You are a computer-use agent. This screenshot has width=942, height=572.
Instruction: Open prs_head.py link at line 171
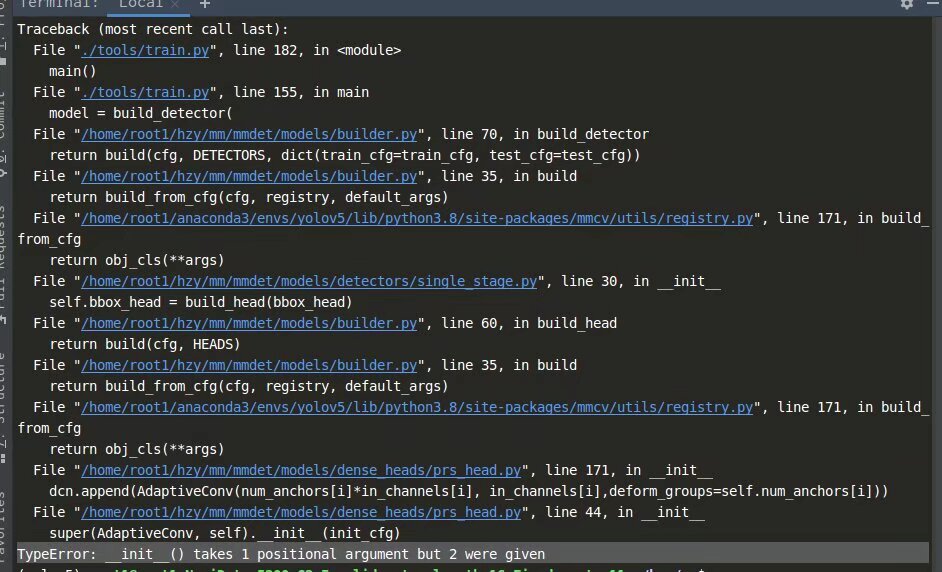pyautogui.click(x=301, y=470)
